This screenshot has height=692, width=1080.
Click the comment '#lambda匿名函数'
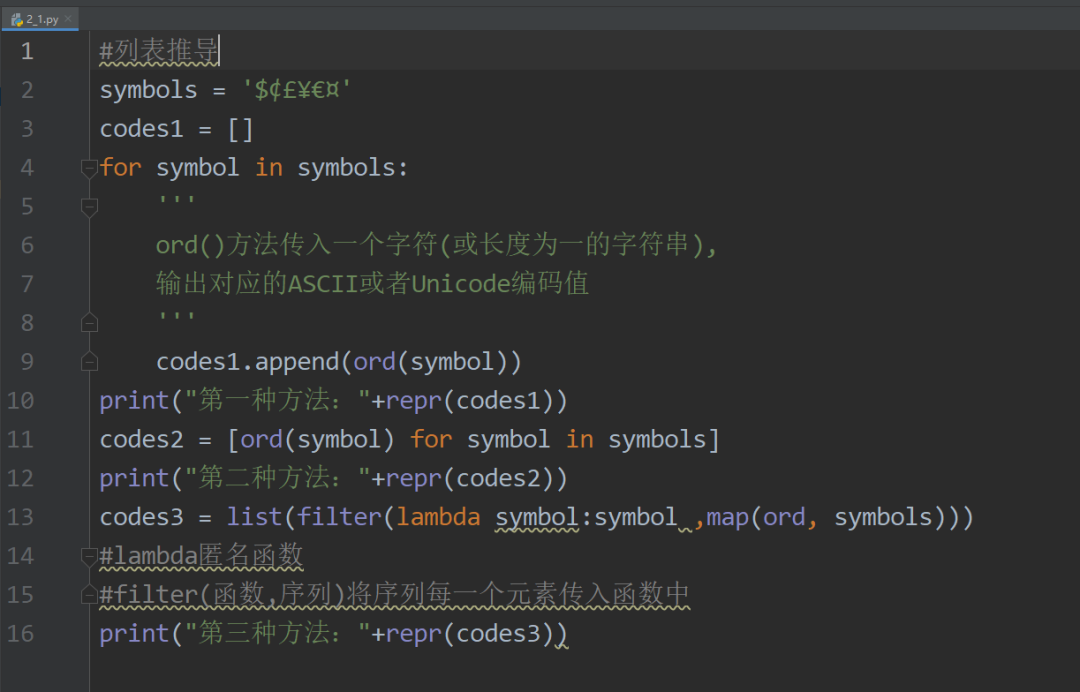(201, 556)
